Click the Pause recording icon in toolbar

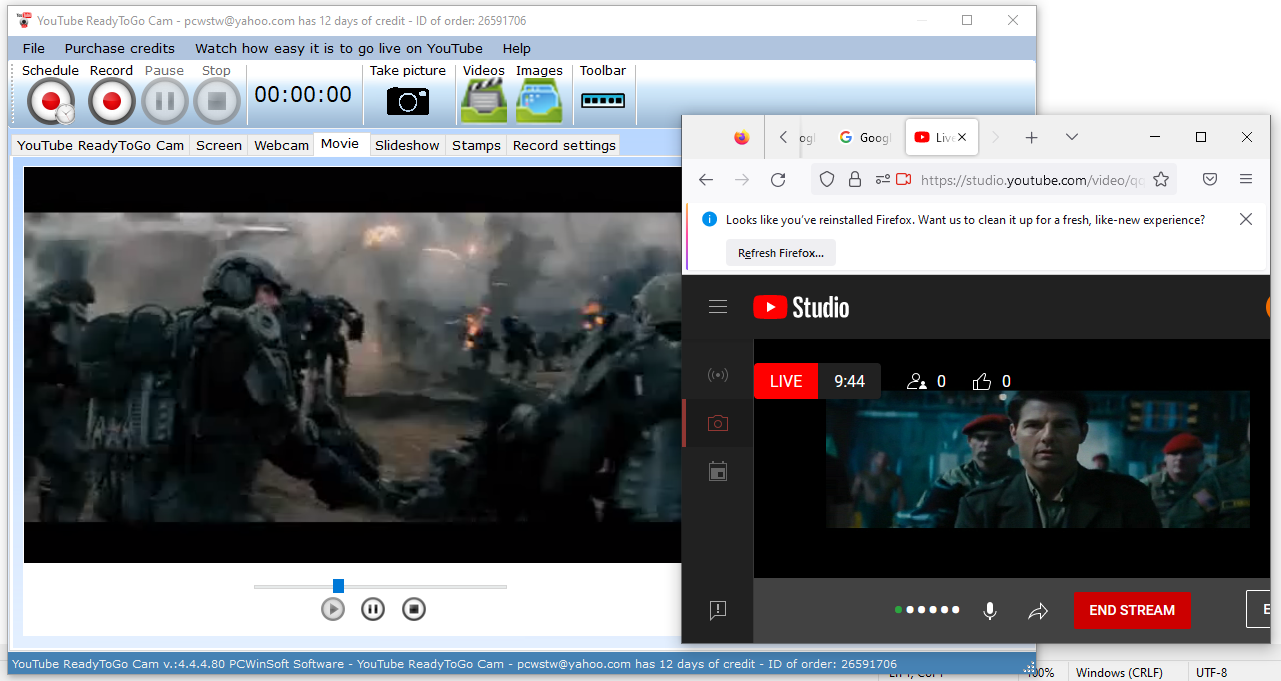(x=164, y=101)
